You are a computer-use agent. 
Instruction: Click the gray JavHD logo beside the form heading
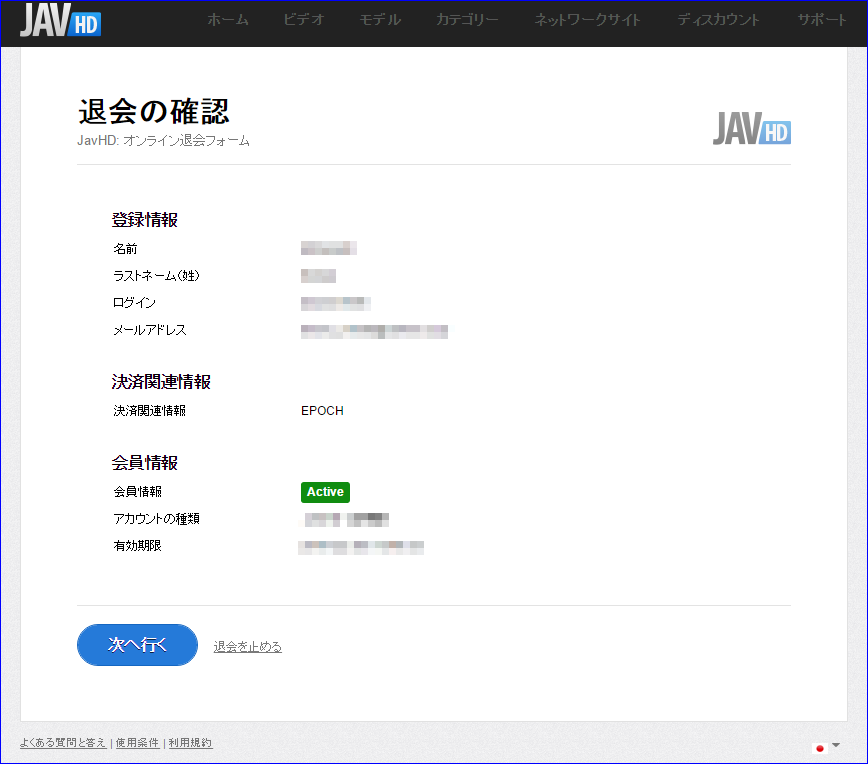point(751,129)
